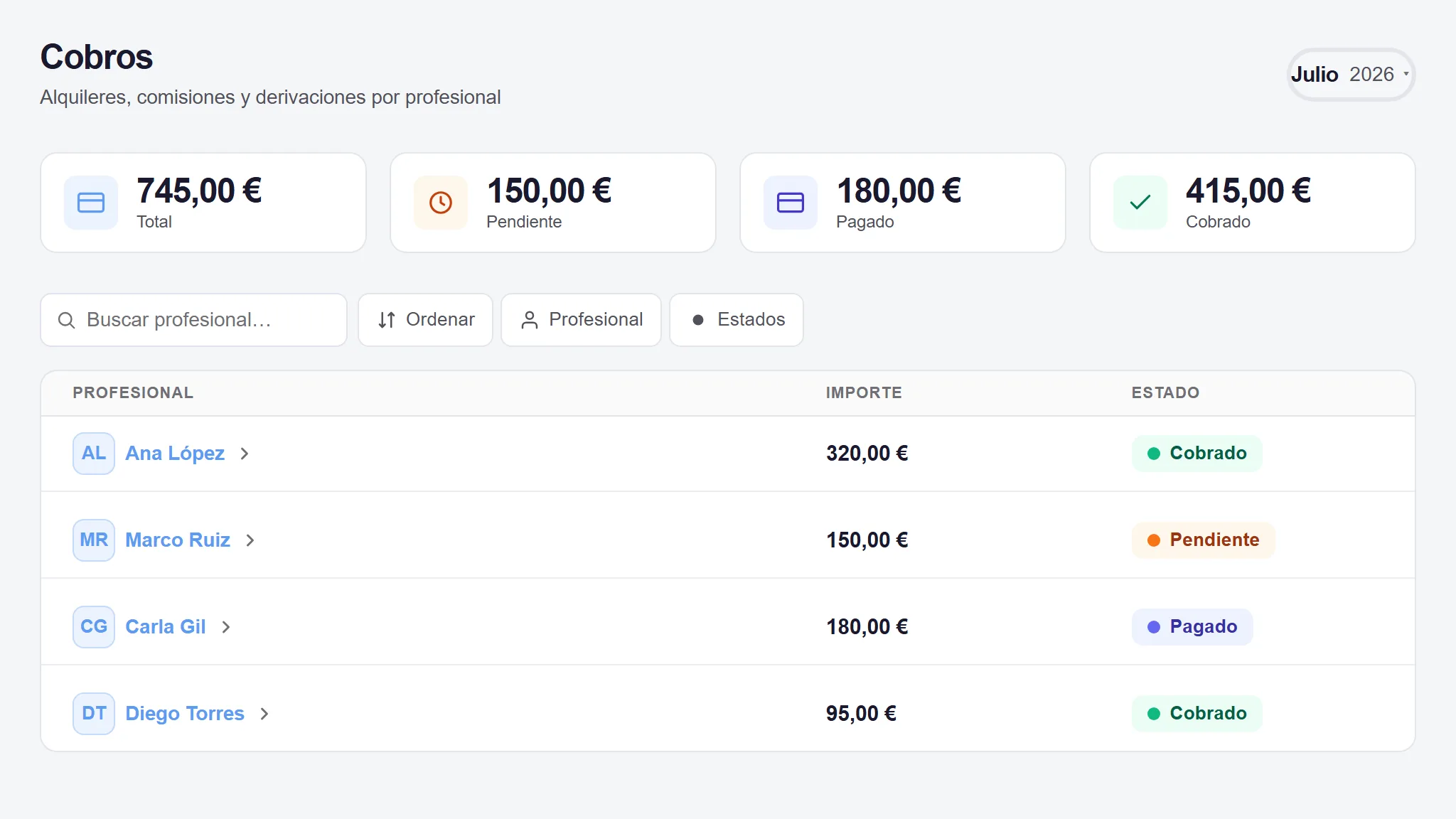Click the Importe column header
The image size is (1456, 819).
(x=864, y=393)
